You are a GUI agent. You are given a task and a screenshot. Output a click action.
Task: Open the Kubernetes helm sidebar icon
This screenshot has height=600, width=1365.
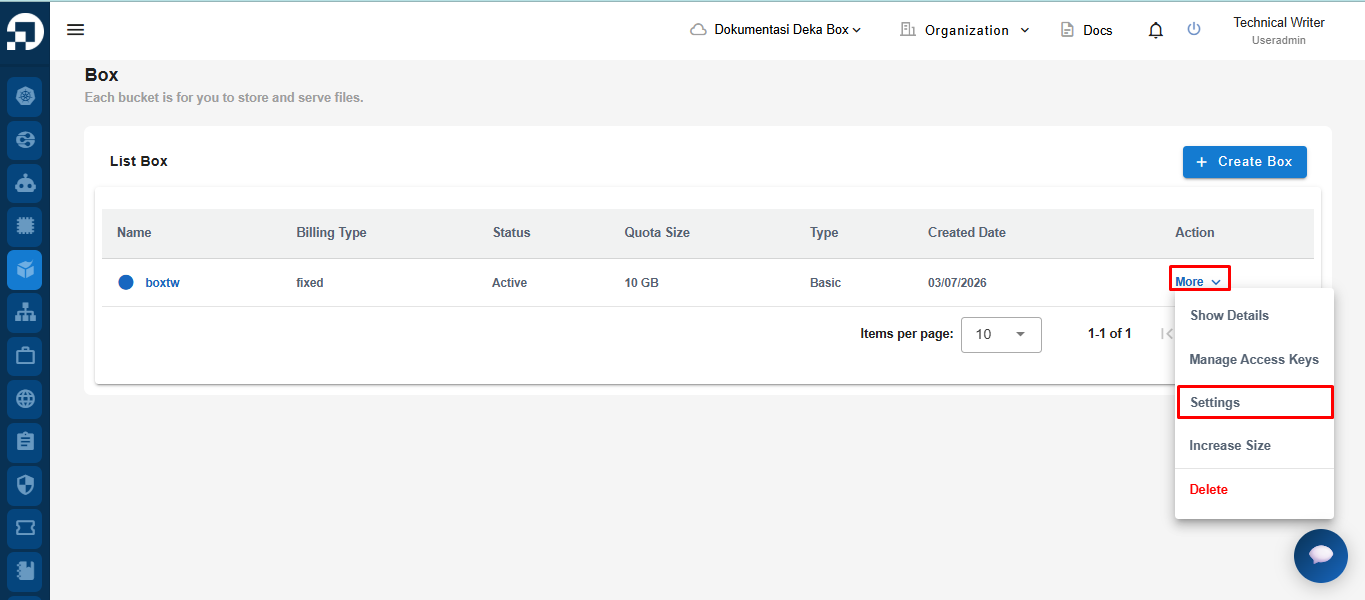coord(25,96)
